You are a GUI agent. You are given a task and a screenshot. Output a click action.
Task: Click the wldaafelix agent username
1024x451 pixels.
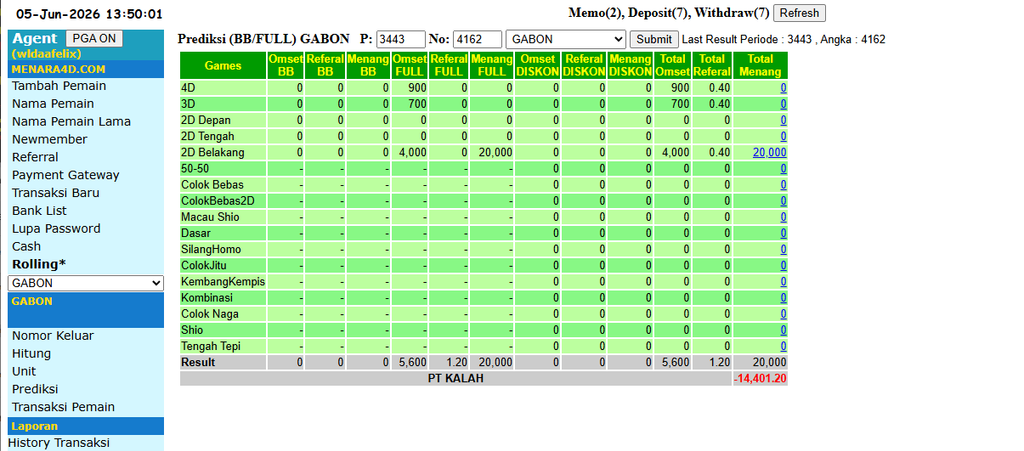[46, 54]
